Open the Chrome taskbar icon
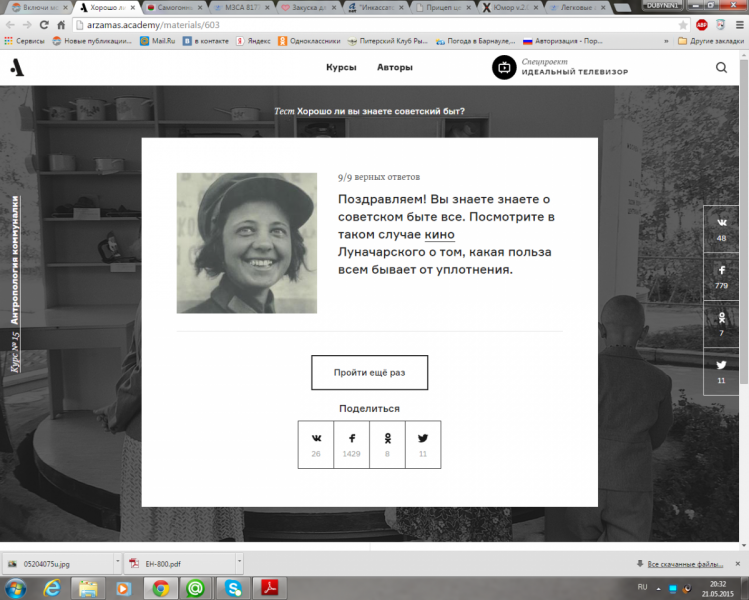Viewport: 749px width, 600px height. tap(161, 588)
